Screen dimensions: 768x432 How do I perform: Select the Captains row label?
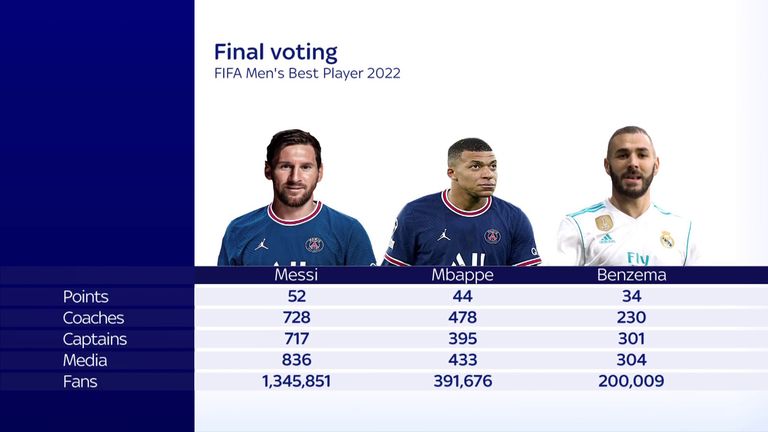(95, 339)
